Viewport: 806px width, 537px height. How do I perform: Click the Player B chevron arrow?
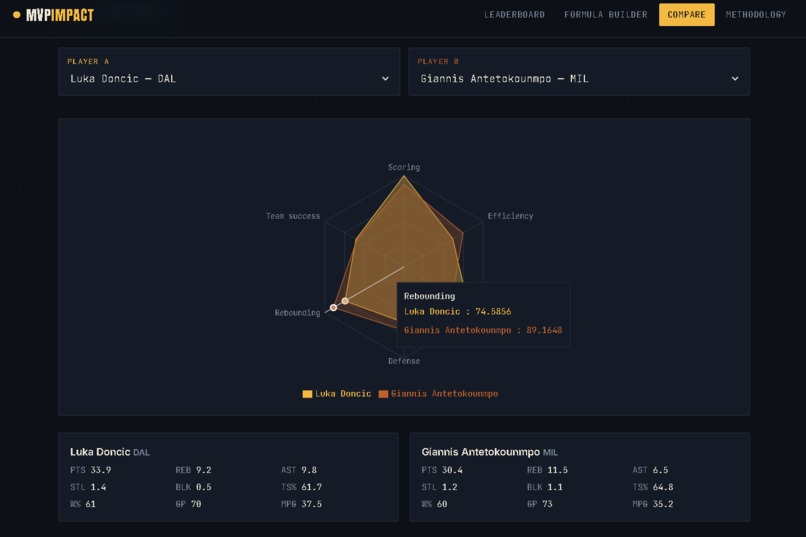(x=735, y=79)
